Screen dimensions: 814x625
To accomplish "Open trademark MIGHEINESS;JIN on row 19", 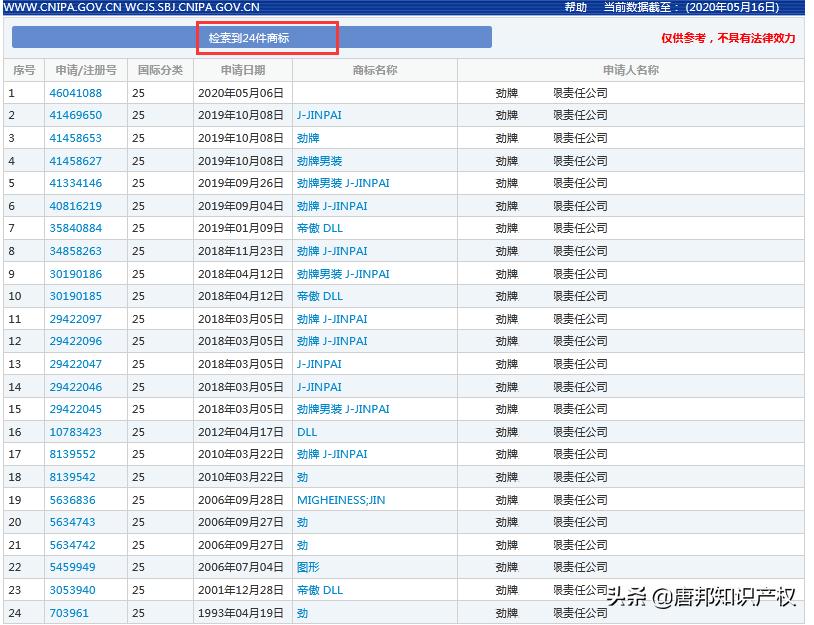I will click(x=339, y=499).
